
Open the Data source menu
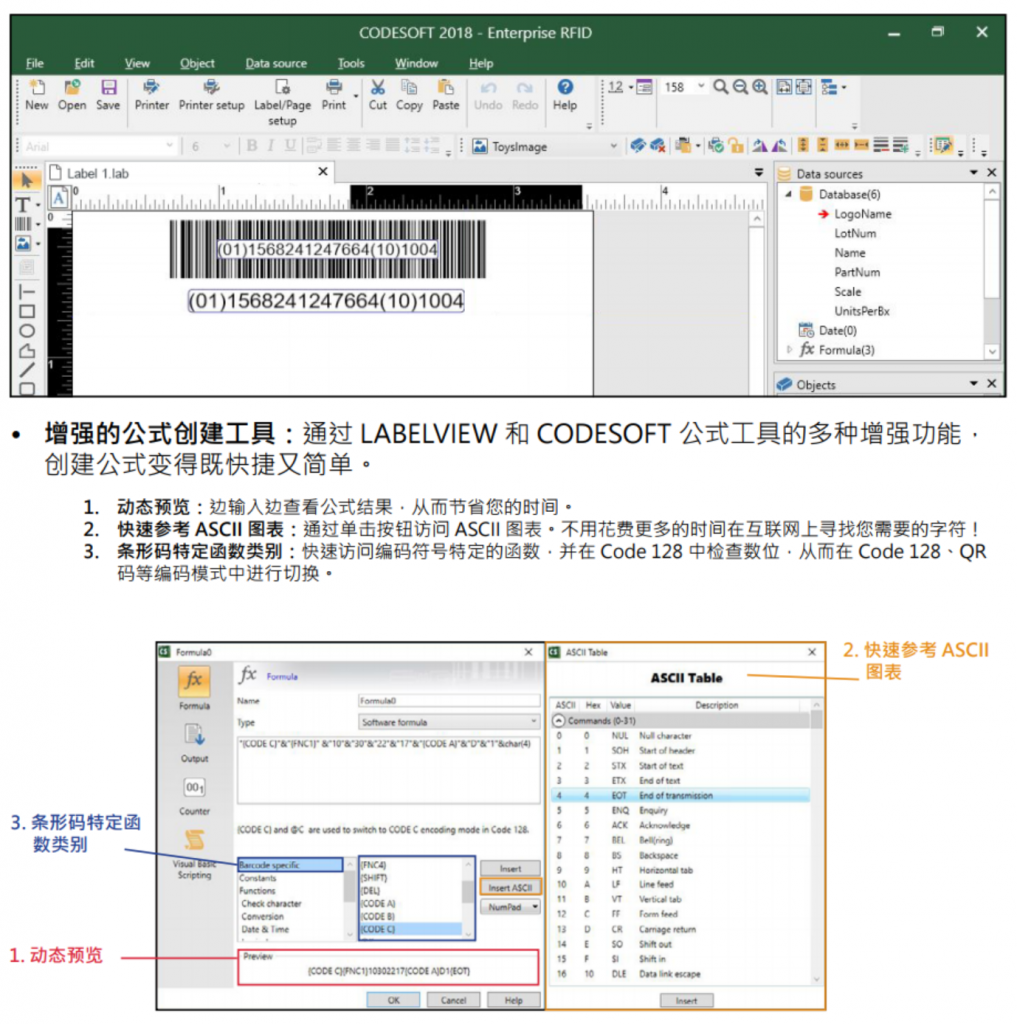pos(276,63)
